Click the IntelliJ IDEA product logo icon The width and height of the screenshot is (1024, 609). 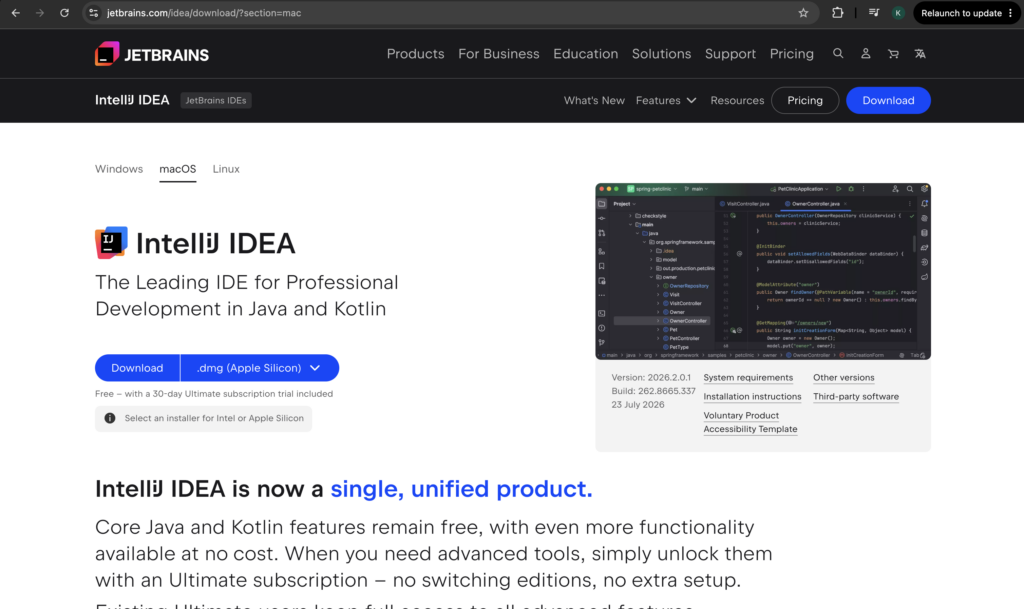tap(111, 243)
